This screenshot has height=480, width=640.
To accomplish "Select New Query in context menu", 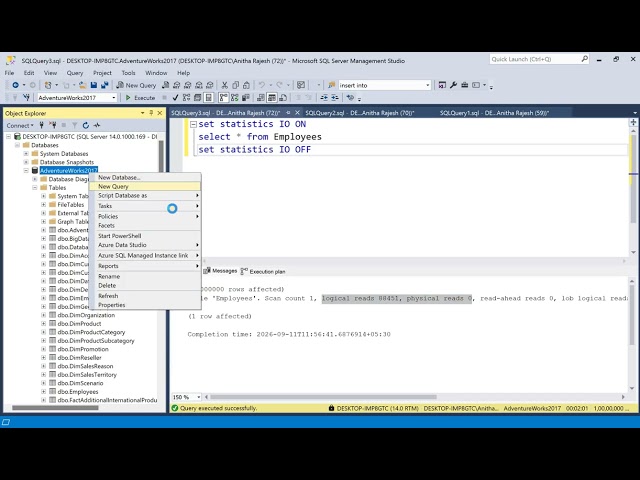I will click(145, 187).
